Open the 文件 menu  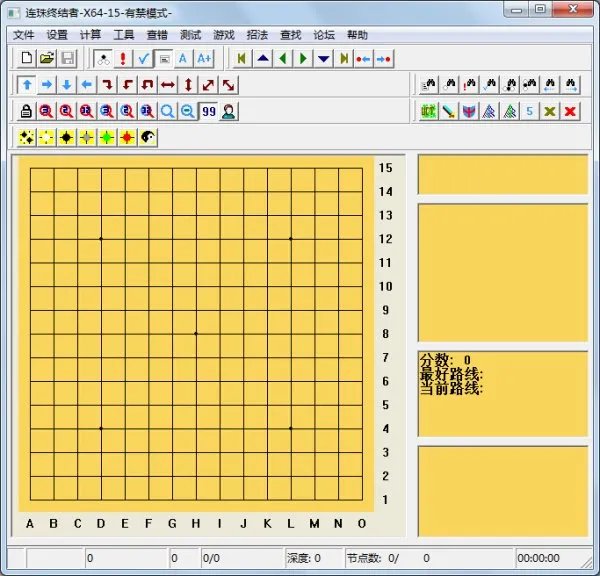tap(24, 35)
